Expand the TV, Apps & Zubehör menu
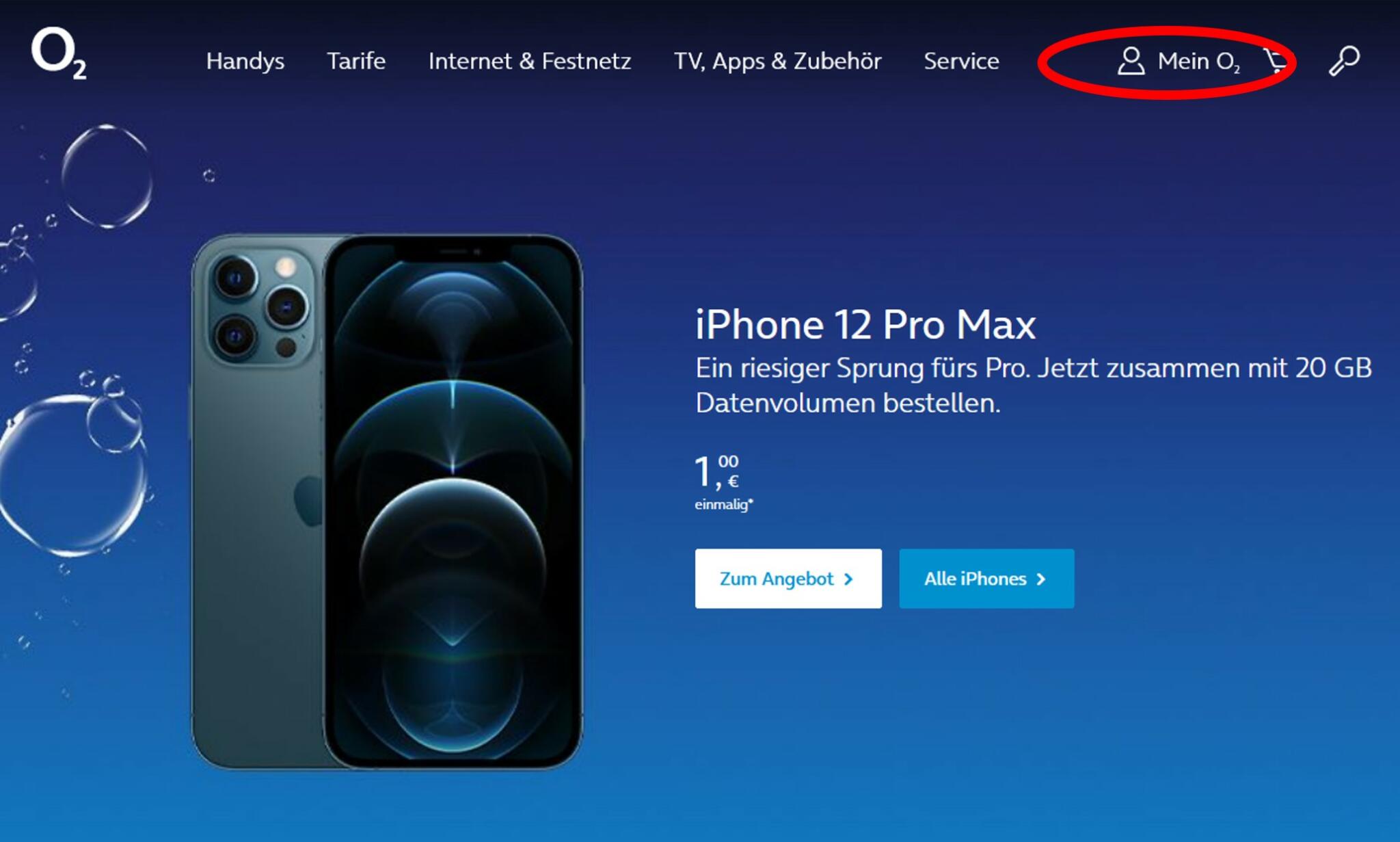This screenshot has width=1400, height=842. (778, 62)
